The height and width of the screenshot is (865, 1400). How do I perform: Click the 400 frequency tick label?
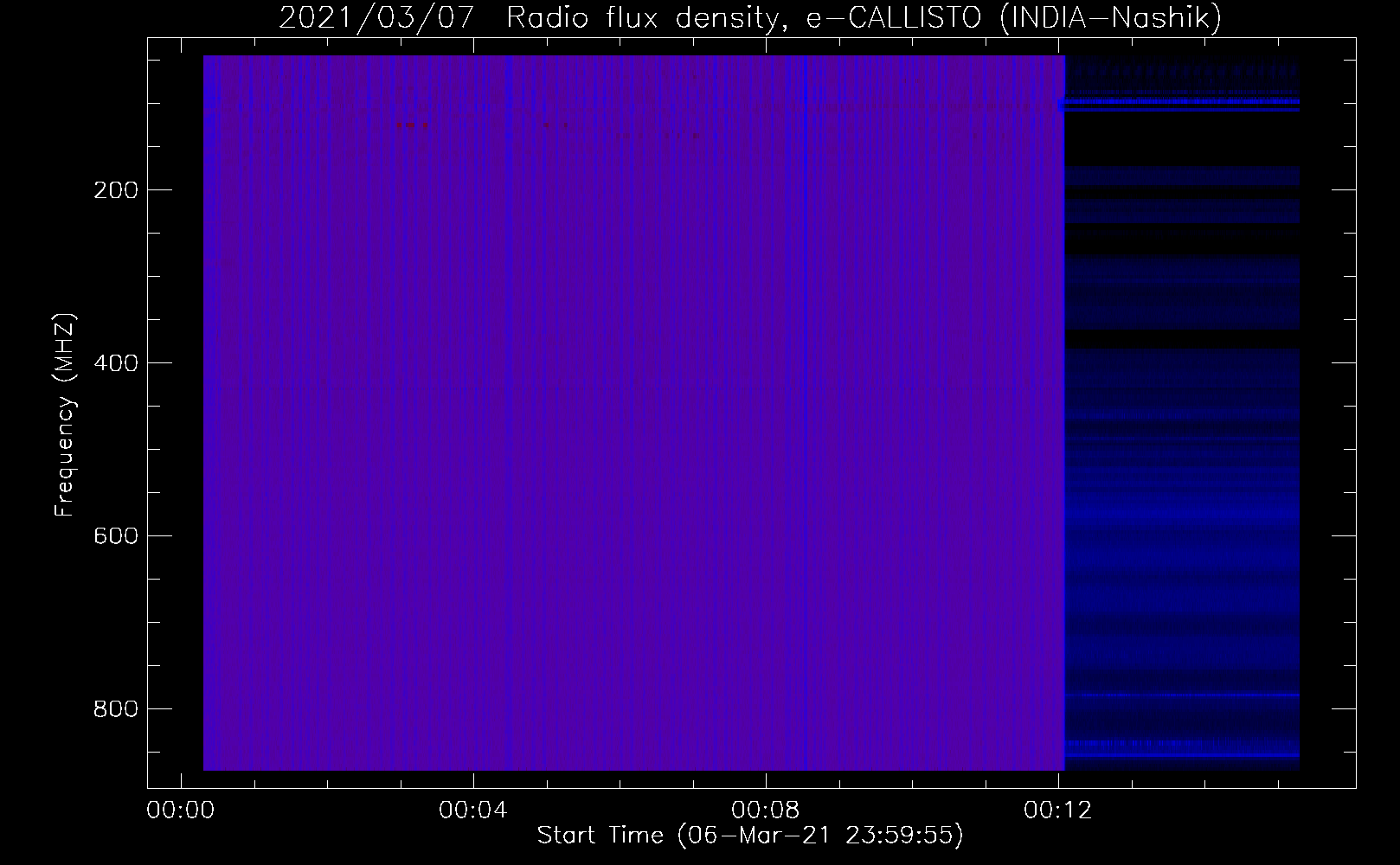click(x=114, y=363)
